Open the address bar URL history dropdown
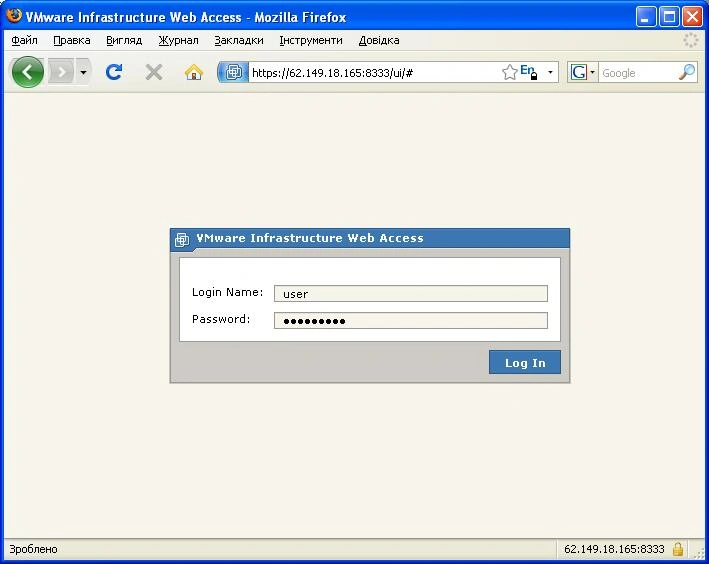 coord(550,72)
